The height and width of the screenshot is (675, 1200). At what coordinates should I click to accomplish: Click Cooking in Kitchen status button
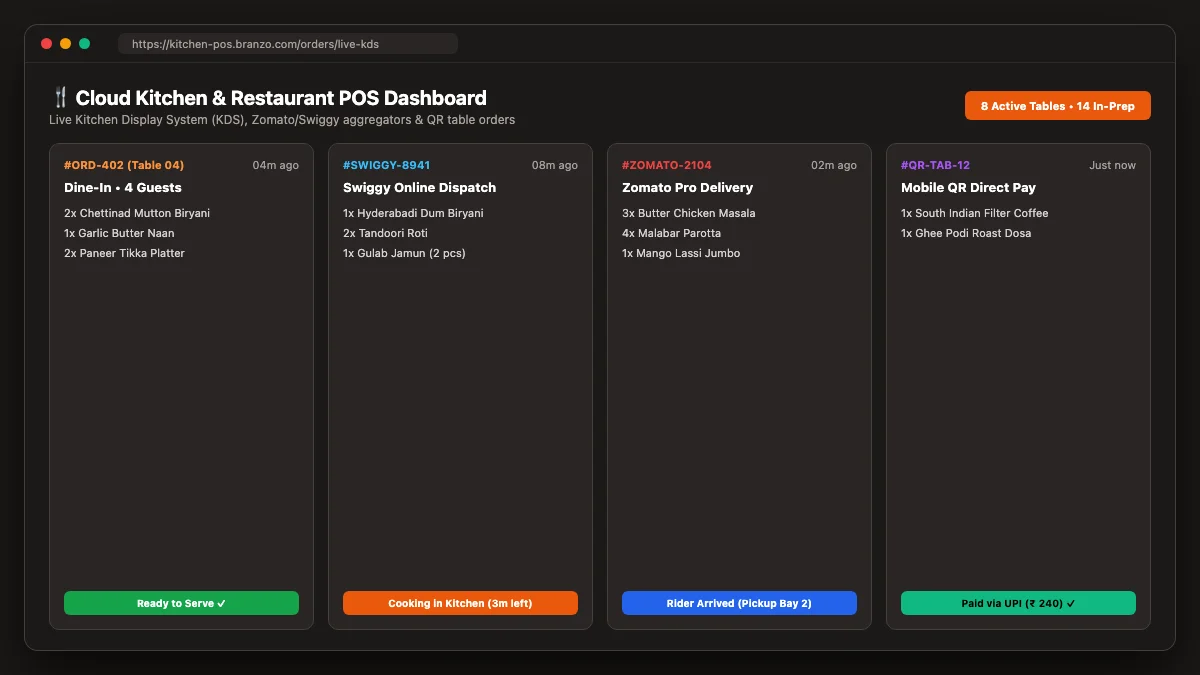[x=460, y=603]
